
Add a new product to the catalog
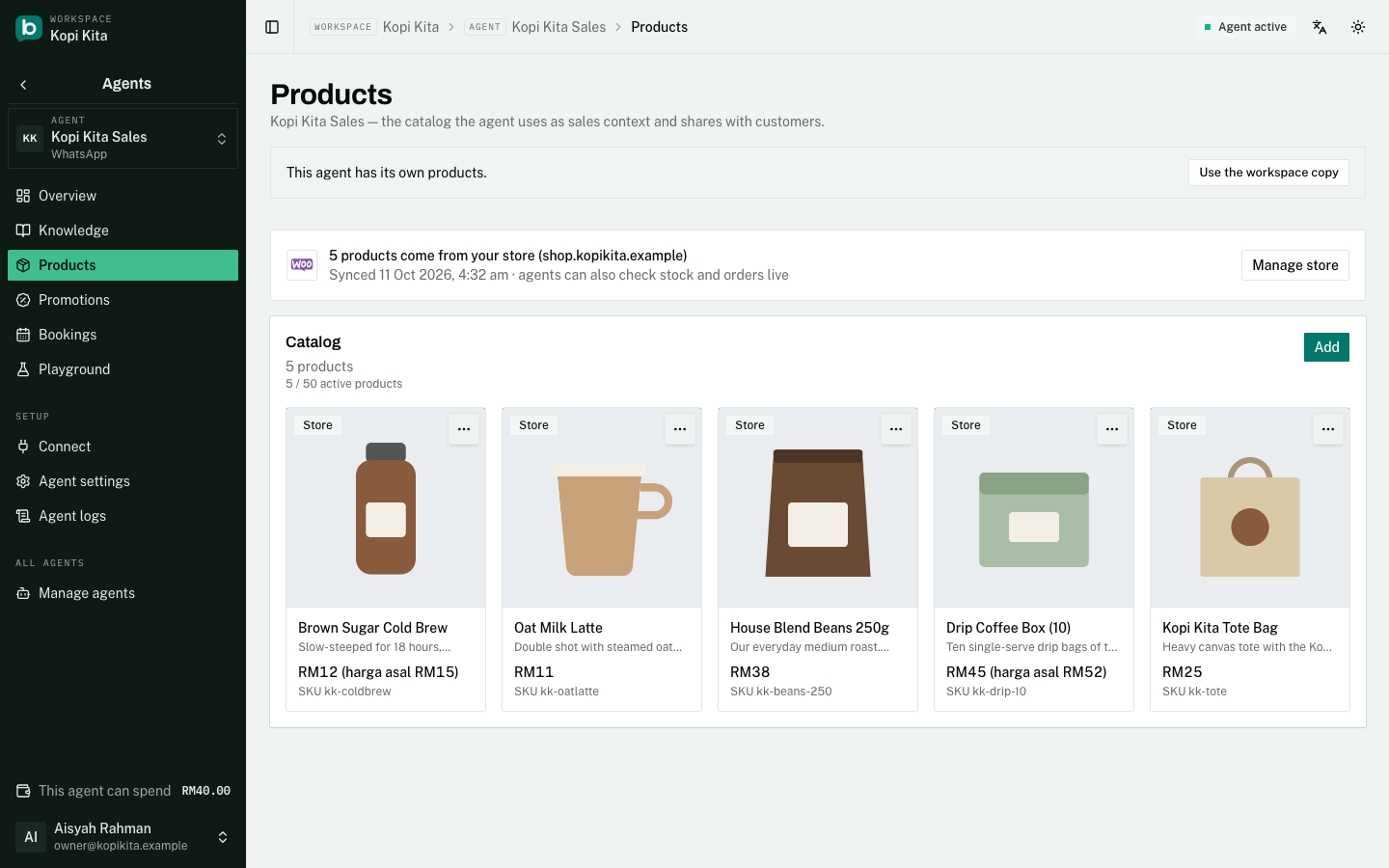point(1326,347)
